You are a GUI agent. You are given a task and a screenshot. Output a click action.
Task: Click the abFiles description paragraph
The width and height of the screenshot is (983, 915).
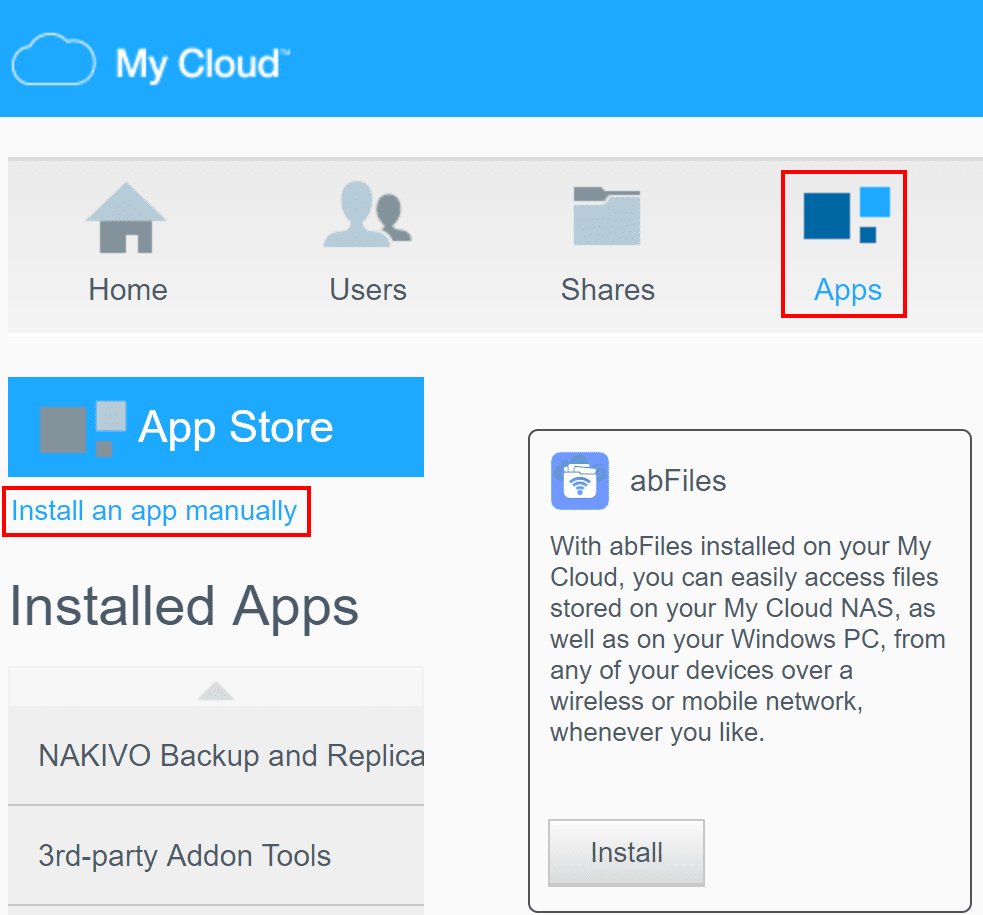[x=747, y=640]
